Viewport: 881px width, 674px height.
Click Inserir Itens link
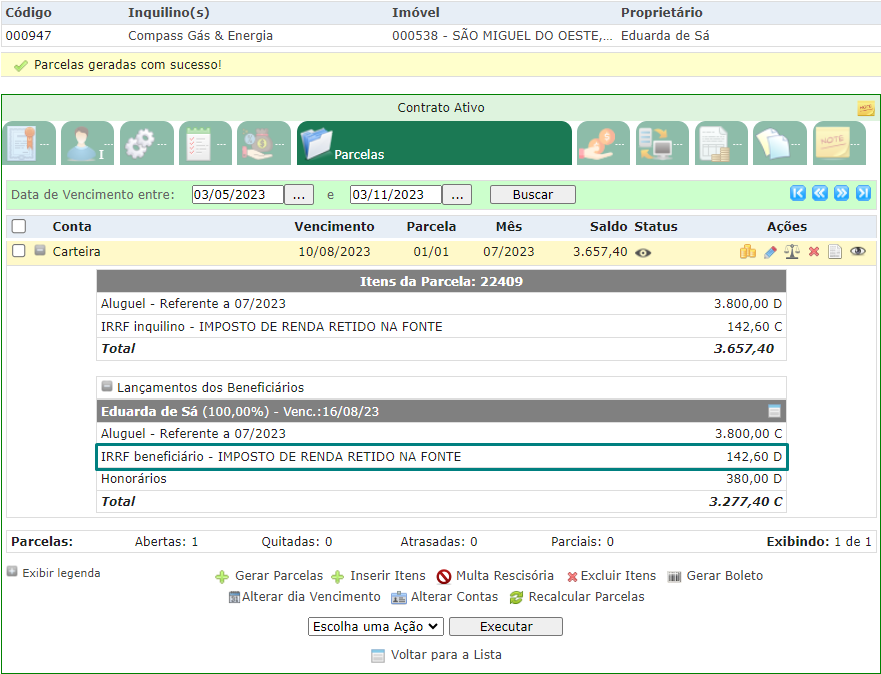tap(388, 576)
